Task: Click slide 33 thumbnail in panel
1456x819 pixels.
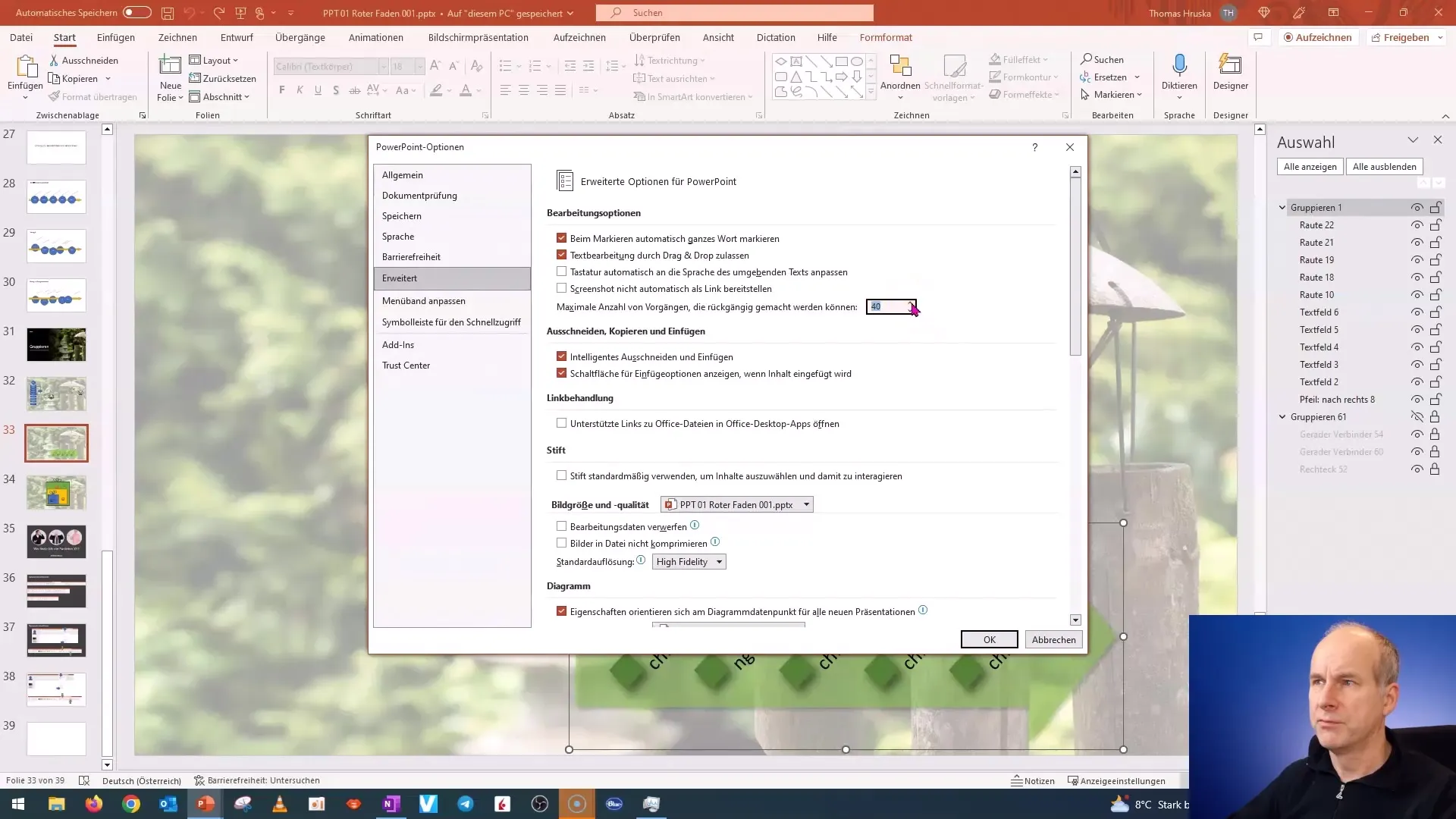Action: coord(55,443)
